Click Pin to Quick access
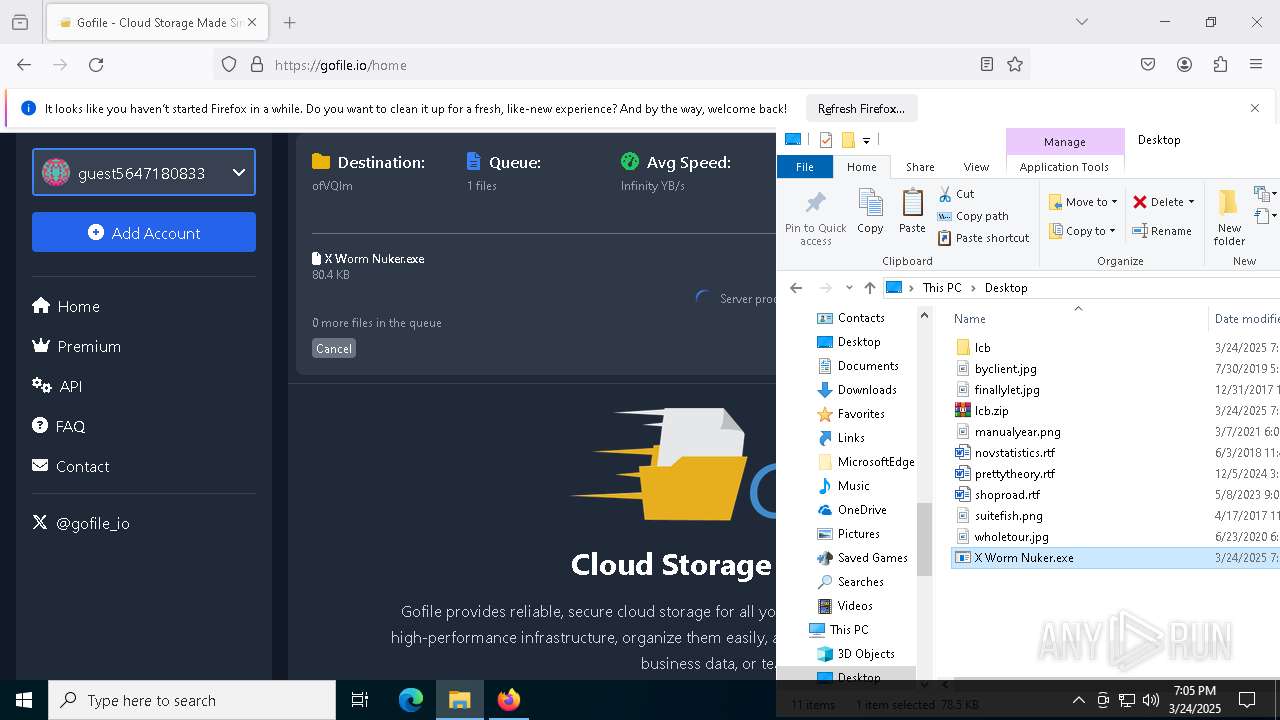The height and width of the screenshot is (720, 1280). [815, 218]
